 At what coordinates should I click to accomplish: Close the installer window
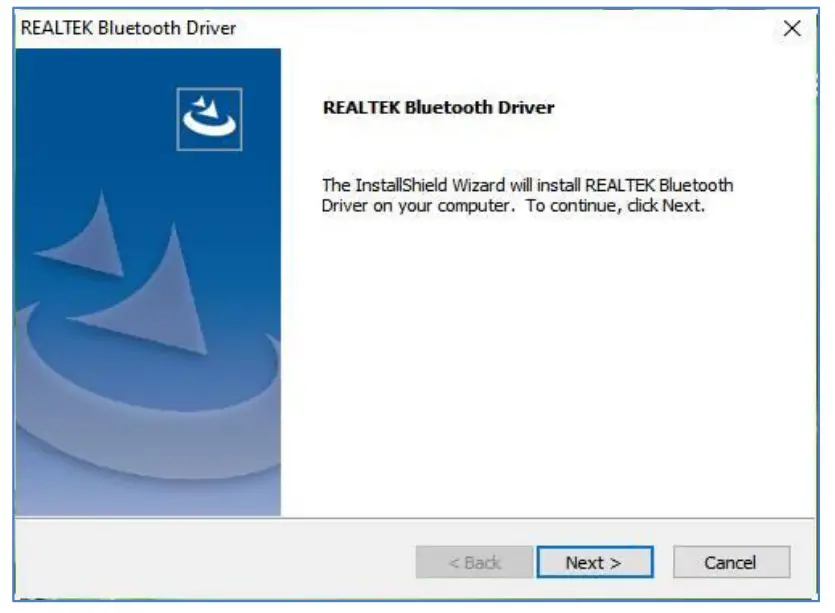point(793,28)
